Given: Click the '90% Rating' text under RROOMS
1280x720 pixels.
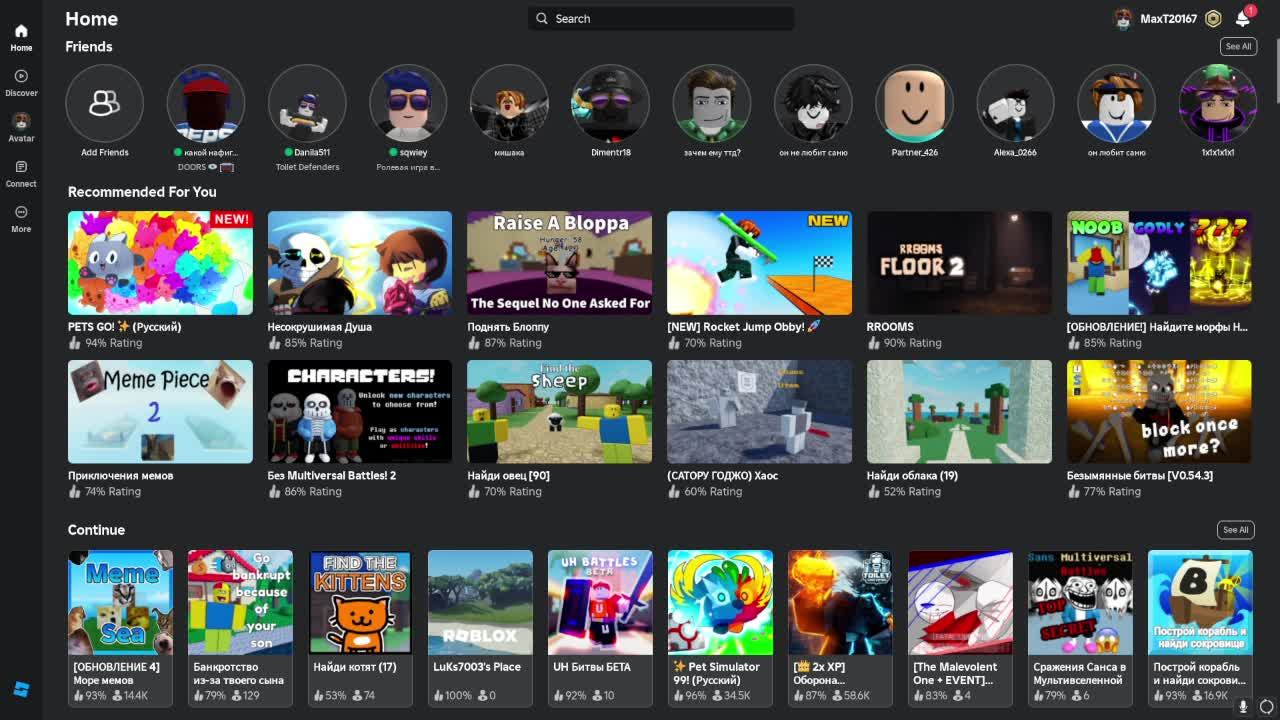Looking at the screenshot, I should coord(912,343).
